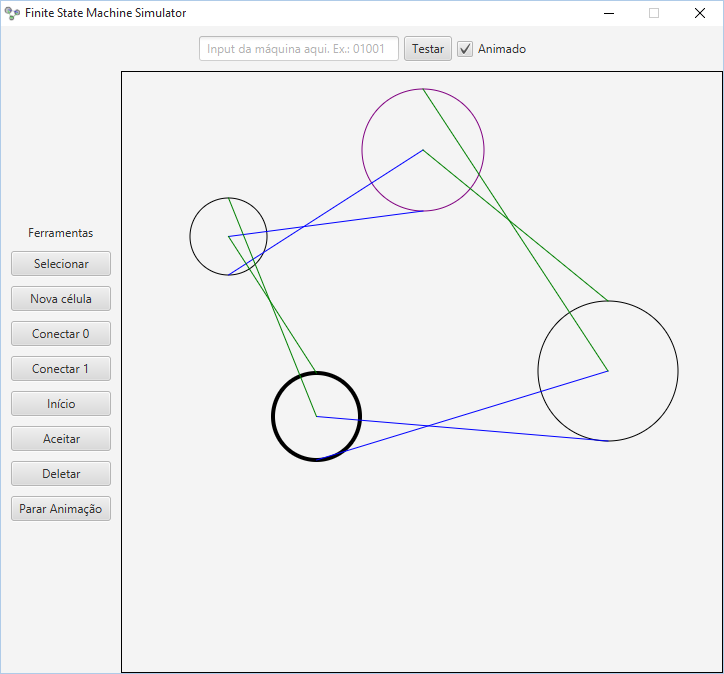Activate the Início tool
The height and width of the screenshot is (674, 724).
61,404
